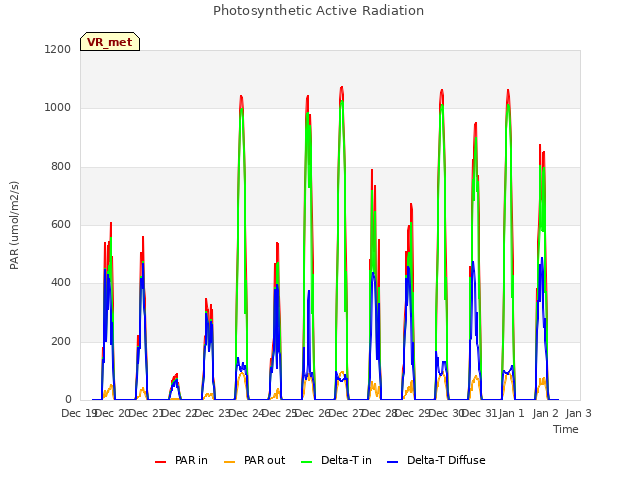Toggle the Delta-T Diffuse legend entry
This screenshot has height=480, width=640.
[436, 460]
